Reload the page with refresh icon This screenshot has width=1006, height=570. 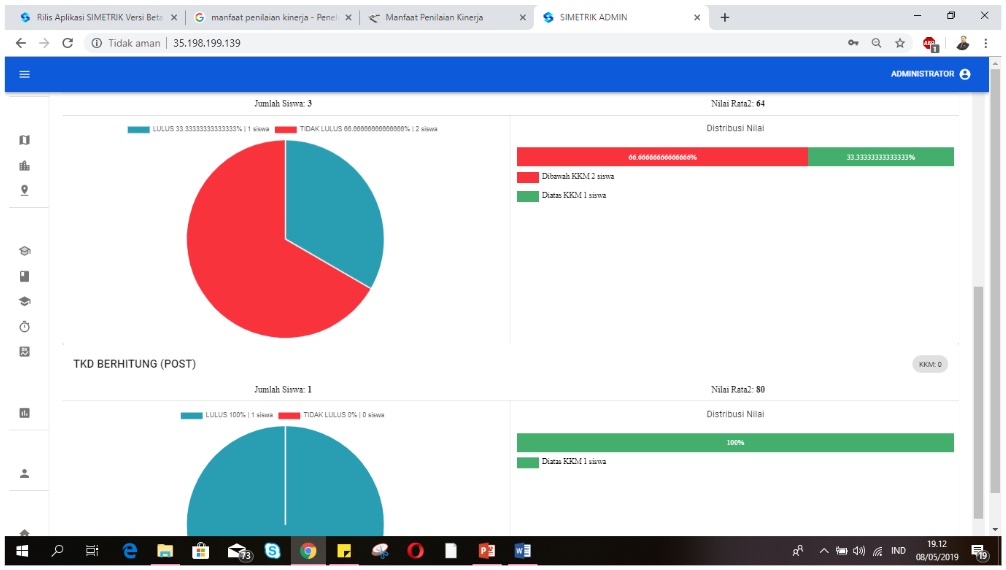point(67,43)
